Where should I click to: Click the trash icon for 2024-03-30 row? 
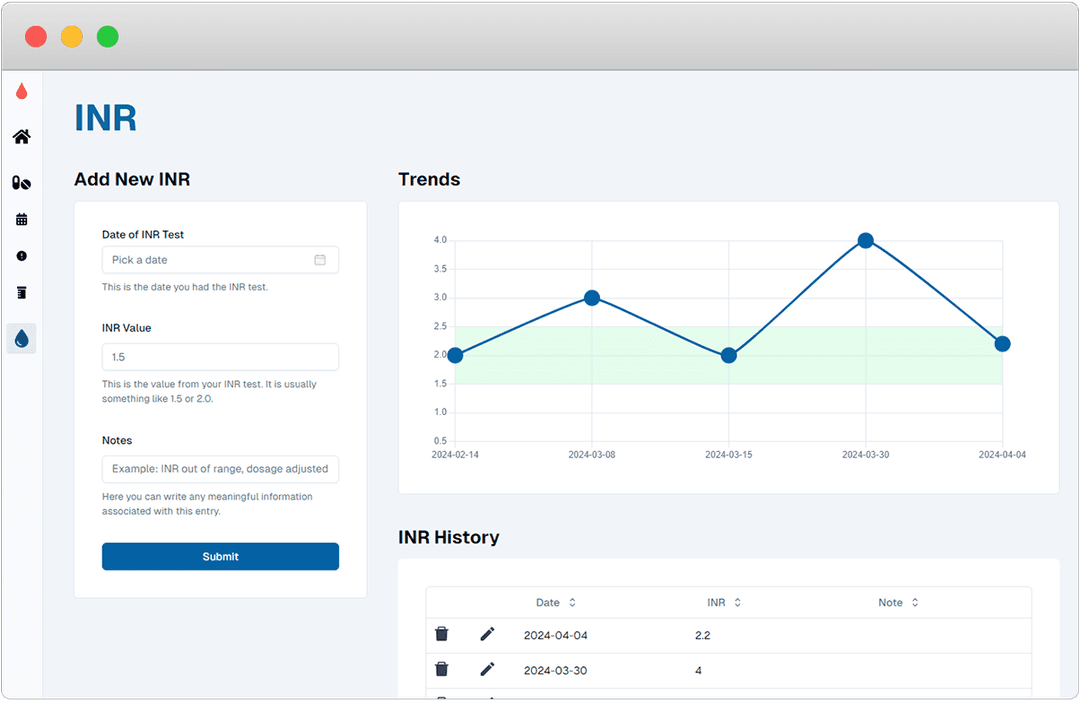(x=441, y=669)
